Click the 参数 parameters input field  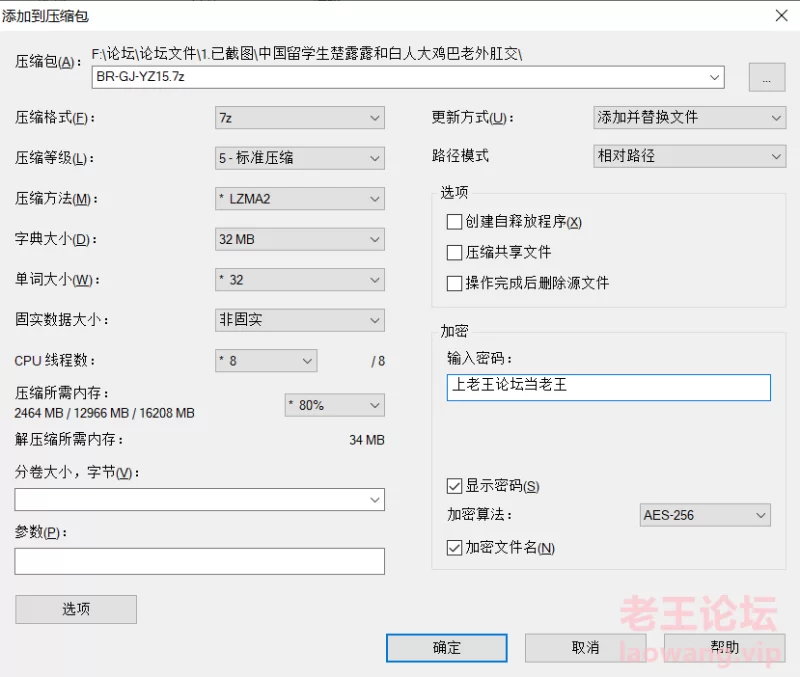point(199,561)
